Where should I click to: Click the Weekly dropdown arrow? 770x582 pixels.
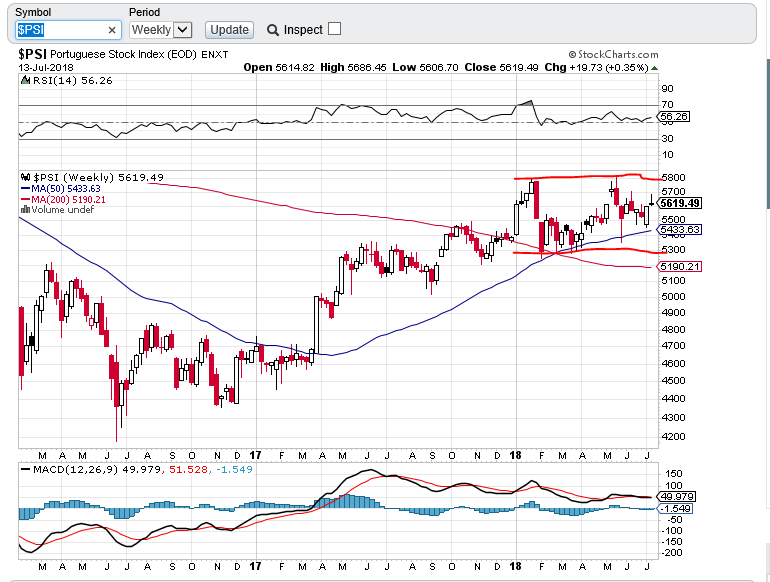[x=182, y=30]
